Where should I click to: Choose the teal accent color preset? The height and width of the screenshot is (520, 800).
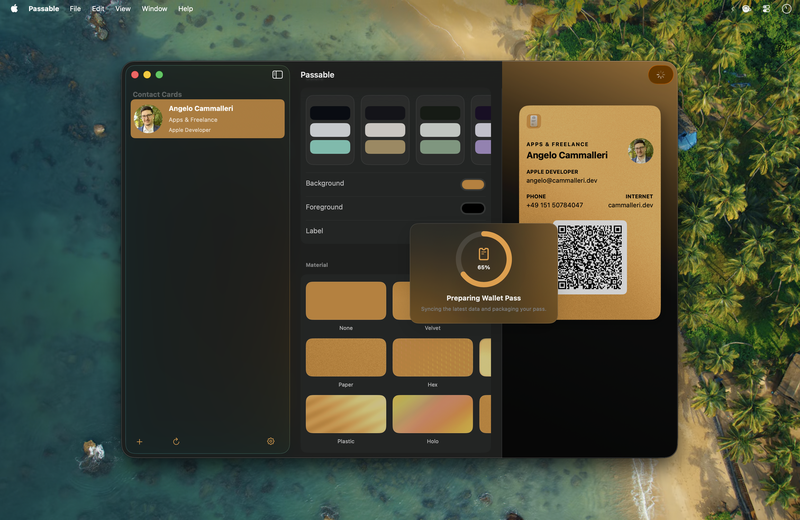pos(330,130)
